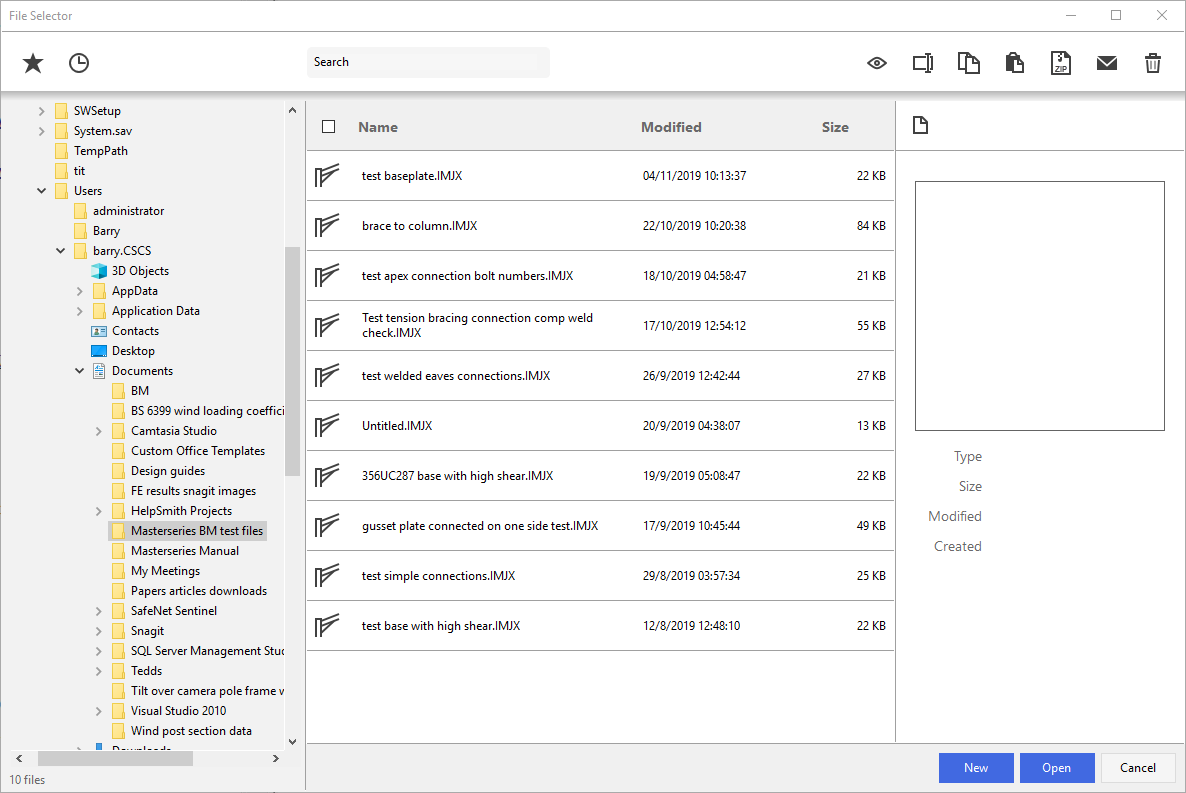Click the copy files icon

(x=968, y=62)
